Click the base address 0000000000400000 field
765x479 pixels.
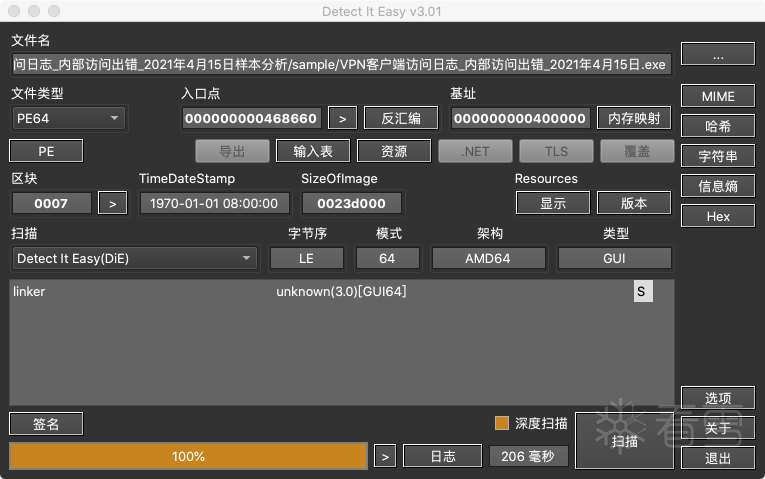point(520,118)
